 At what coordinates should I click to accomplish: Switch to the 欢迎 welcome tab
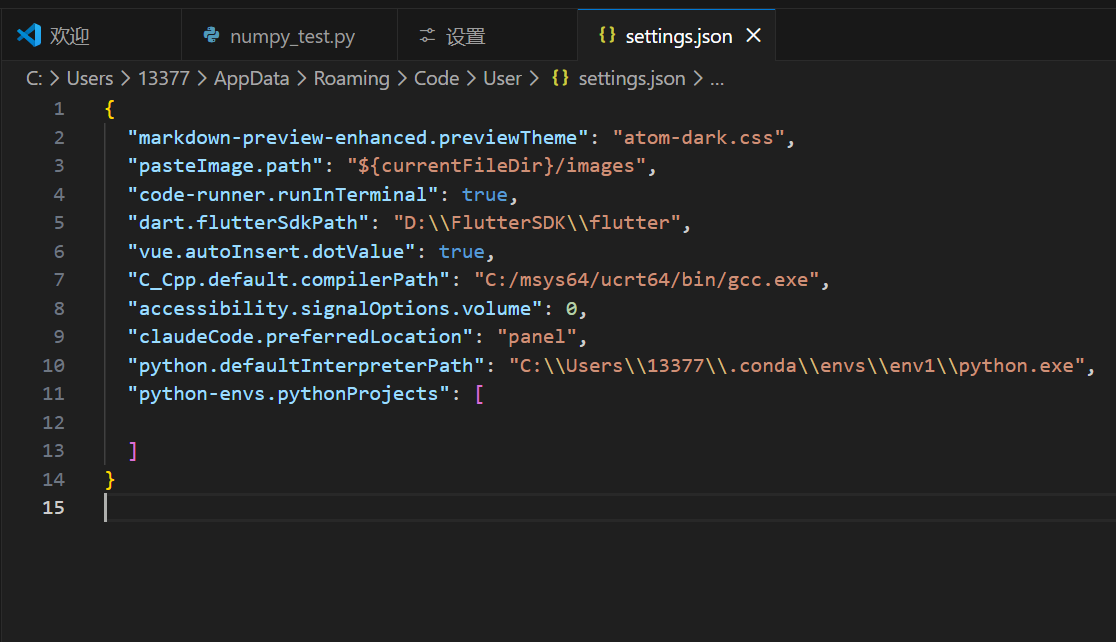point(90,36)
